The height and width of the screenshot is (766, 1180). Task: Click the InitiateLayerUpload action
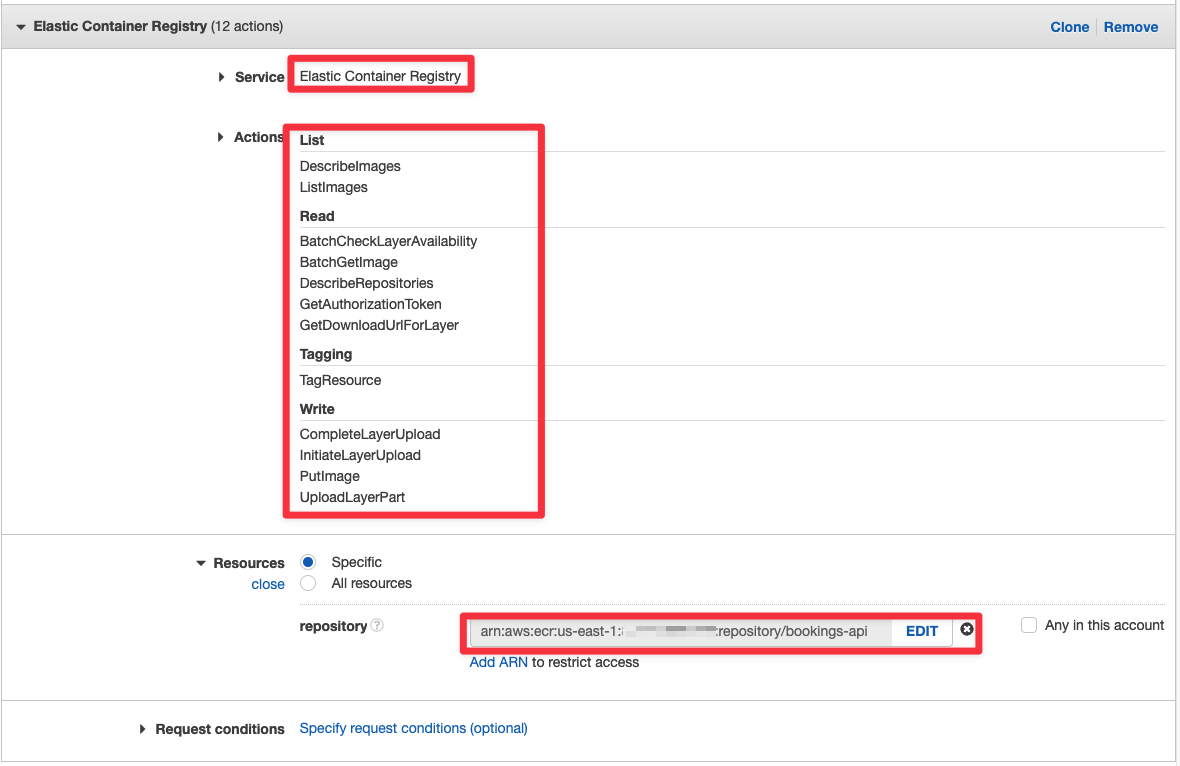point(360,456)
